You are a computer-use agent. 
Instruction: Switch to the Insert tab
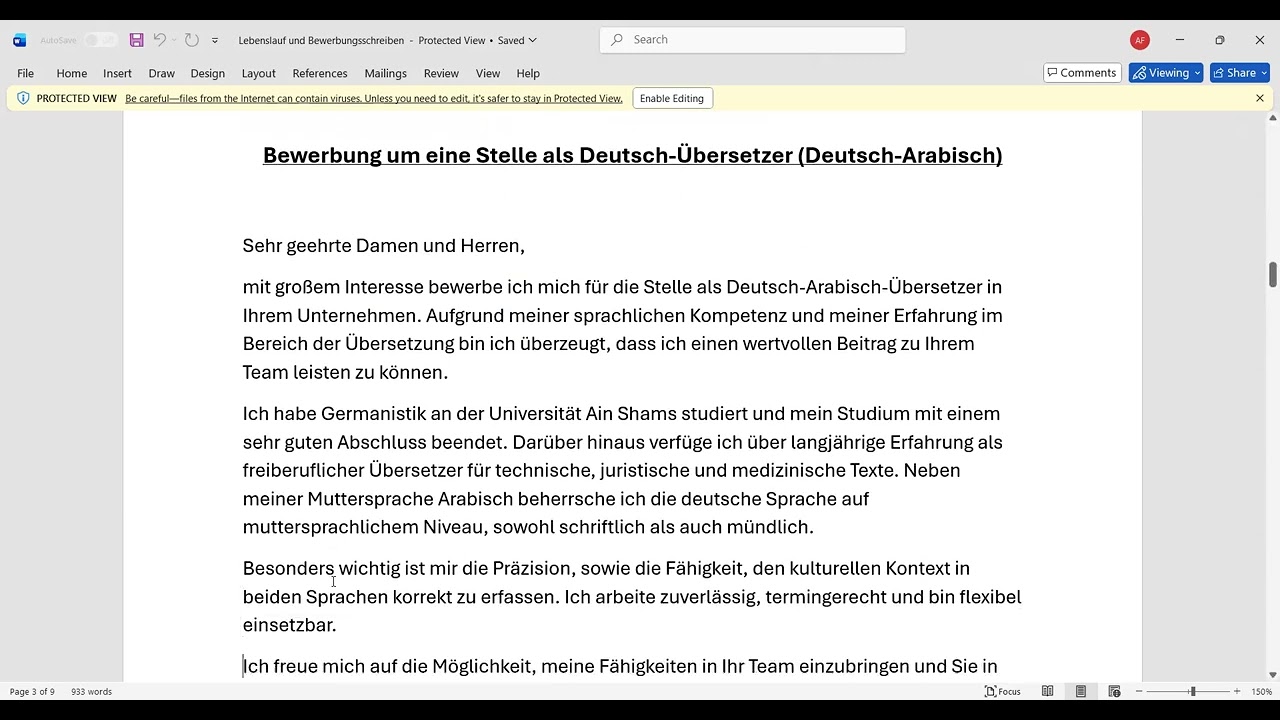click(x=117, y=73)
